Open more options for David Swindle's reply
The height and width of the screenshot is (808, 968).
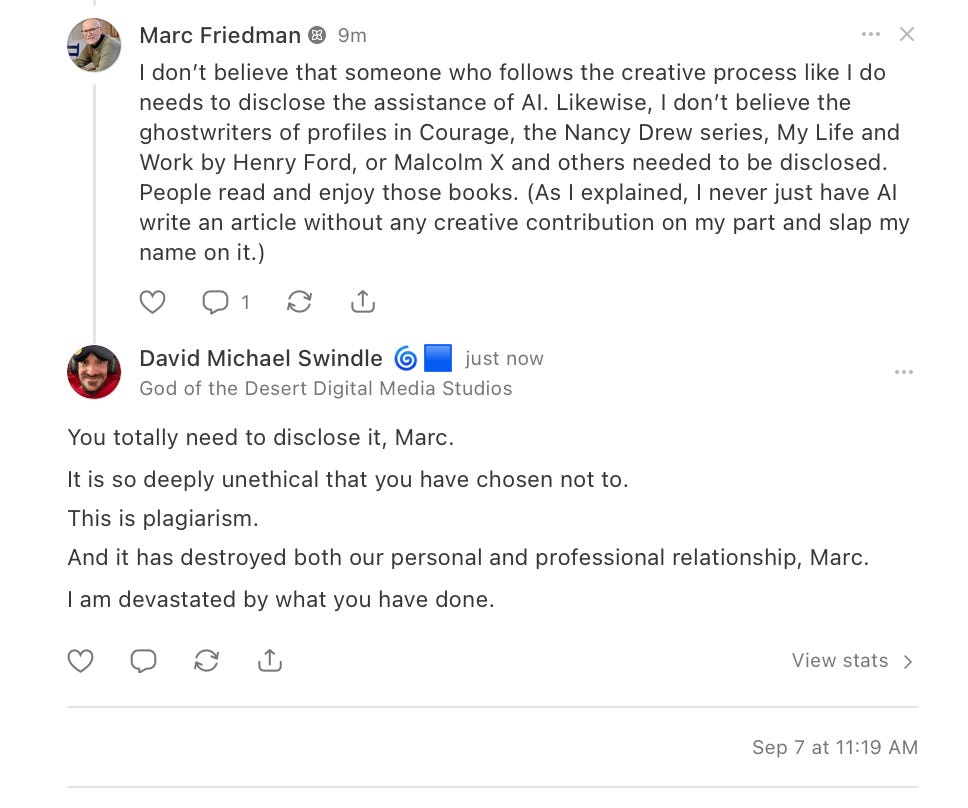point(904,372)
